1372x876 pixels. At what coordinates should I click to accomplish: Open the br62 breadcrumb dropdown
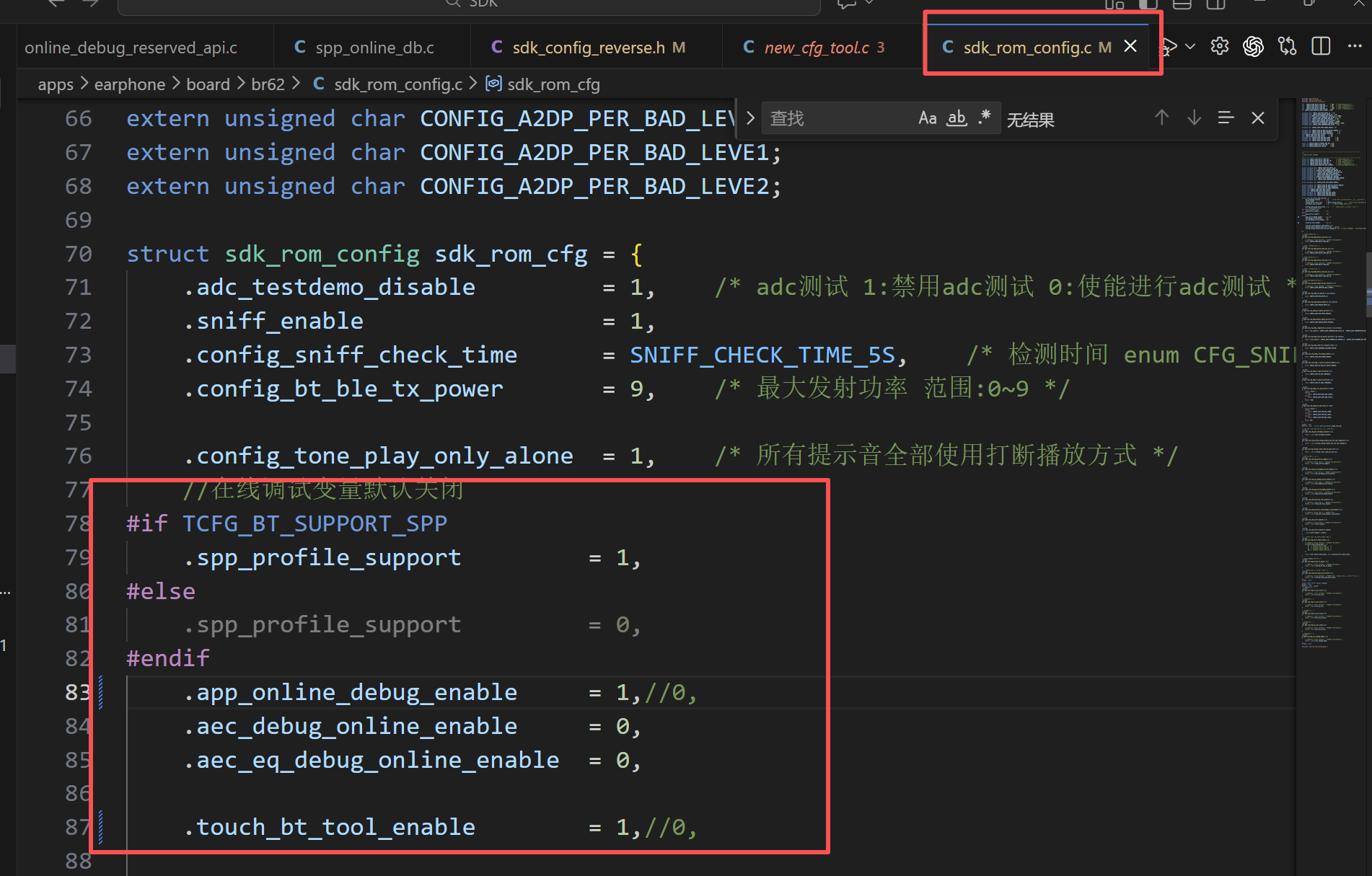268,84
